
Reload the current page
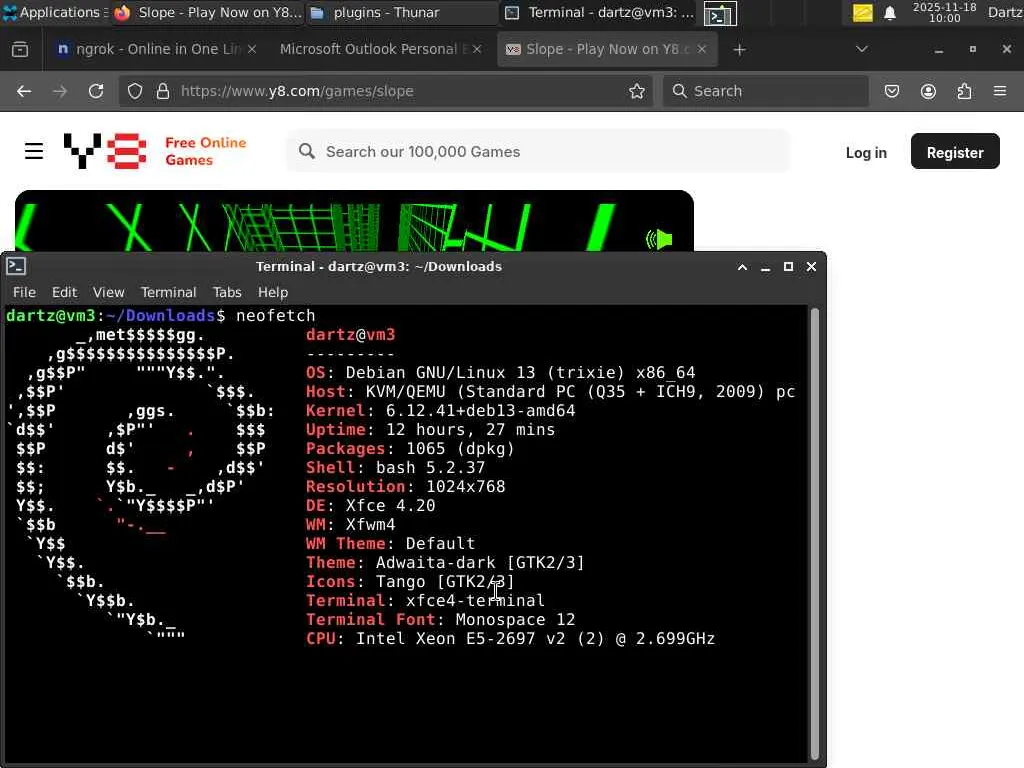[x=96, y=91]
